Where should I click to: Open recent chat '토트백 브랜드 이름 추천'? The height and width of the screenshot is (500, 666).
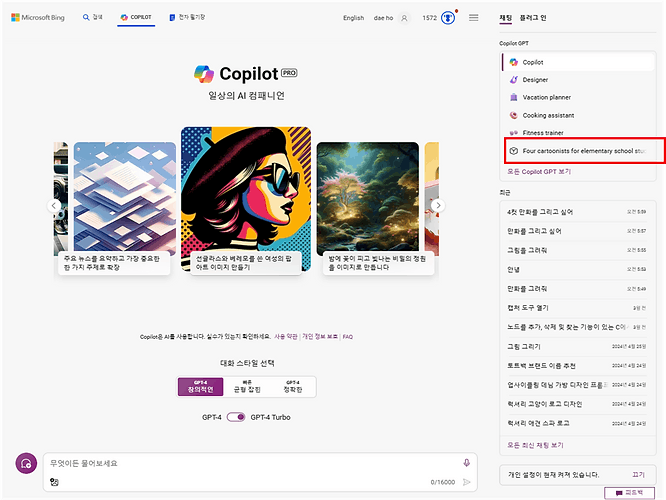click(577, 365)
